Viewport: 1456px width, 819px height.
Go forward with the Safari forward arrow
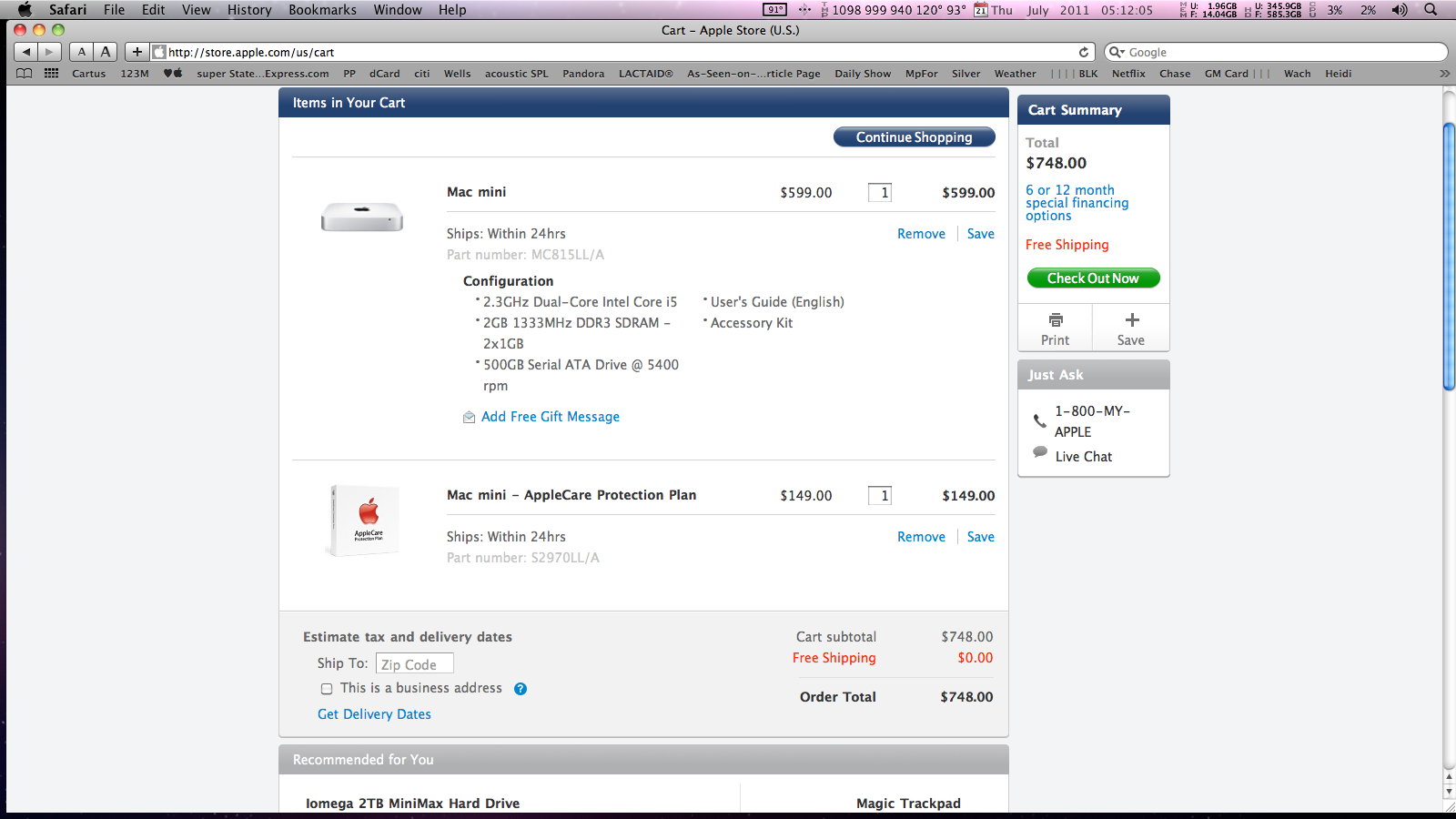[x=50, y=52]
